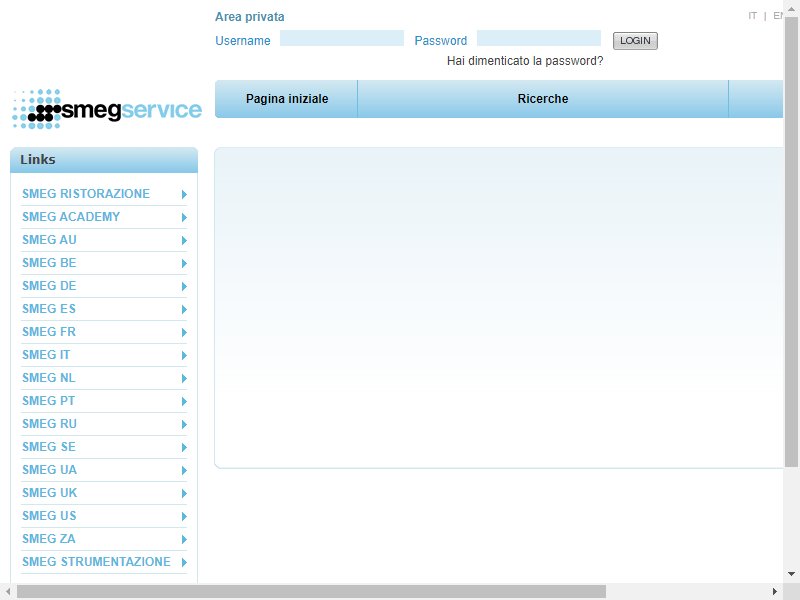Select SMEG US link
The image size is (800, 600).
(x=49, y=515)
